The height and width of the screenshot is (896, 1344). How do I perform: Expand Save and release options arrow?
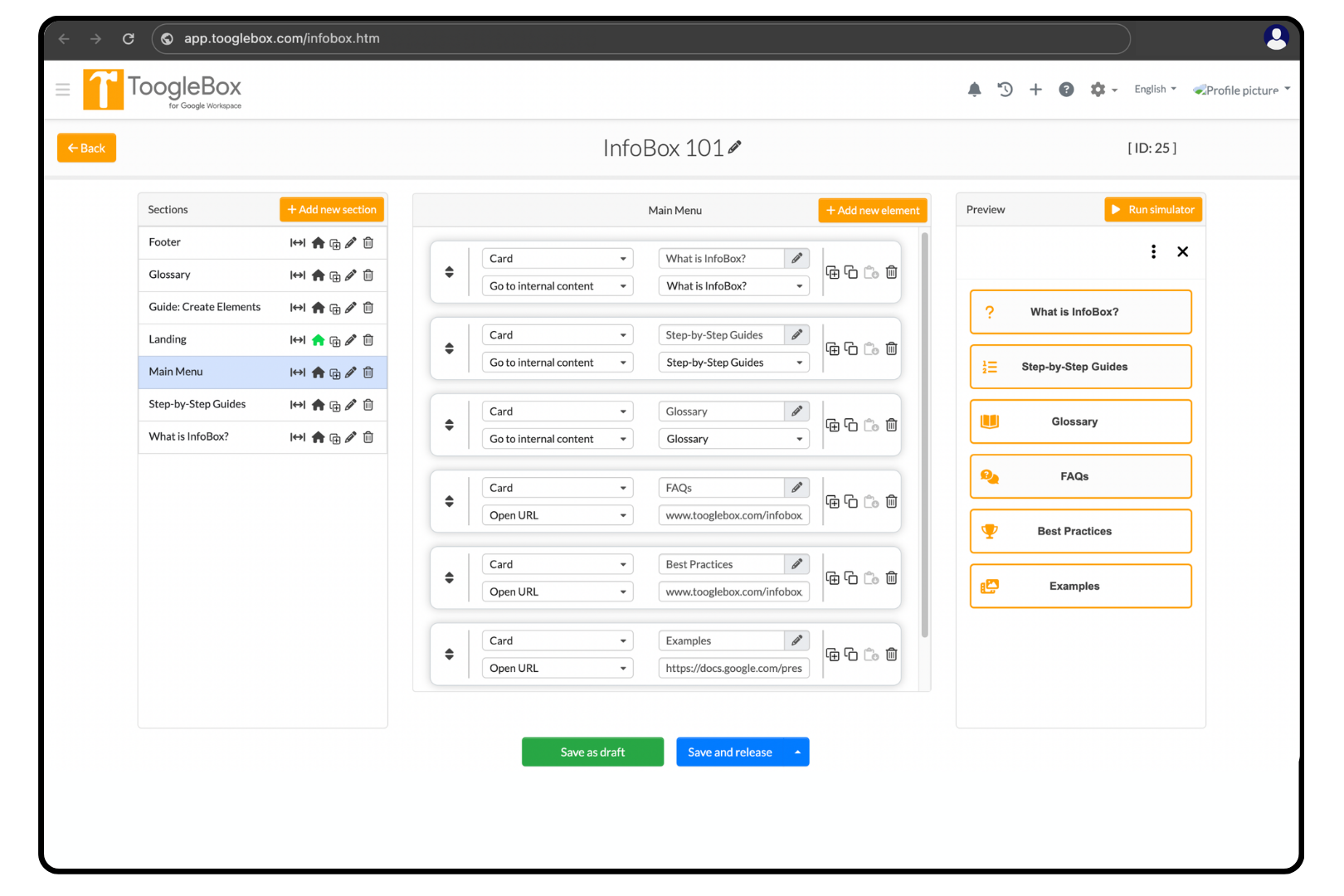click(x=797, y=752)
